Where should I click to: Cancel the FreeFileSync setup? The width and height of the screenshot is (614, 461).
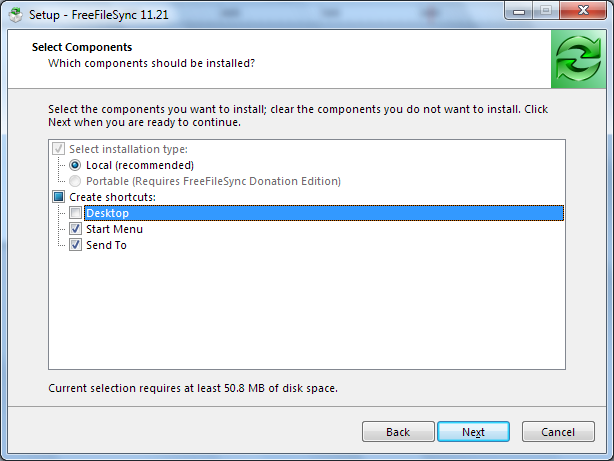click(558, 432)
